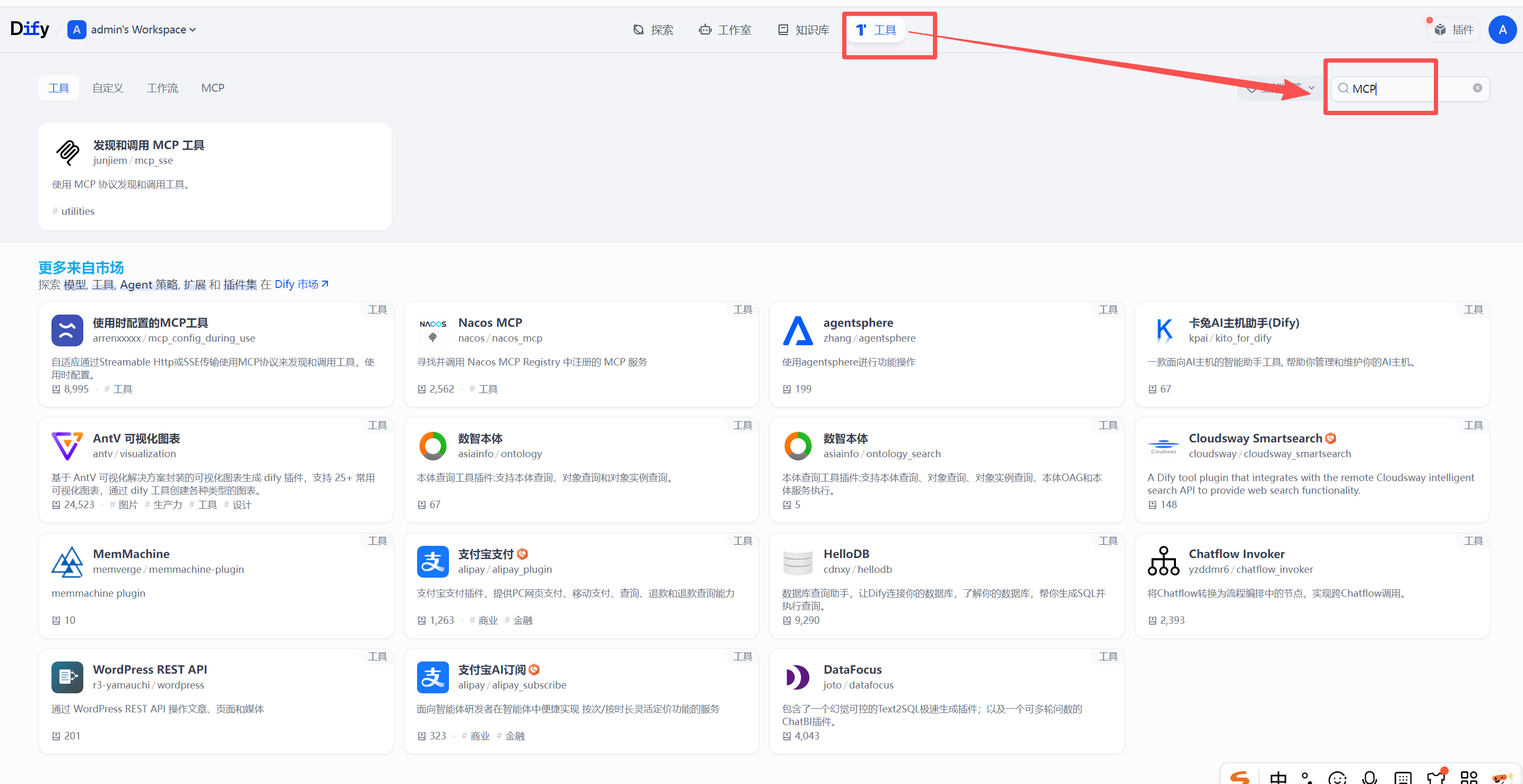Click inside the MCP search input field
Screen dimensions: 1523x784
(x=1407, y=89)
